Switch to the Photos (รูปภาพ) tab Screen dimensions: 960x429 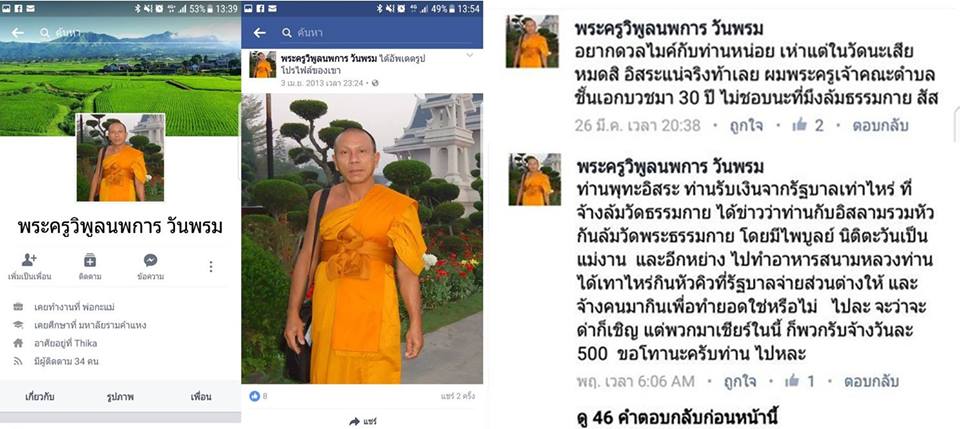pos(120,397)
